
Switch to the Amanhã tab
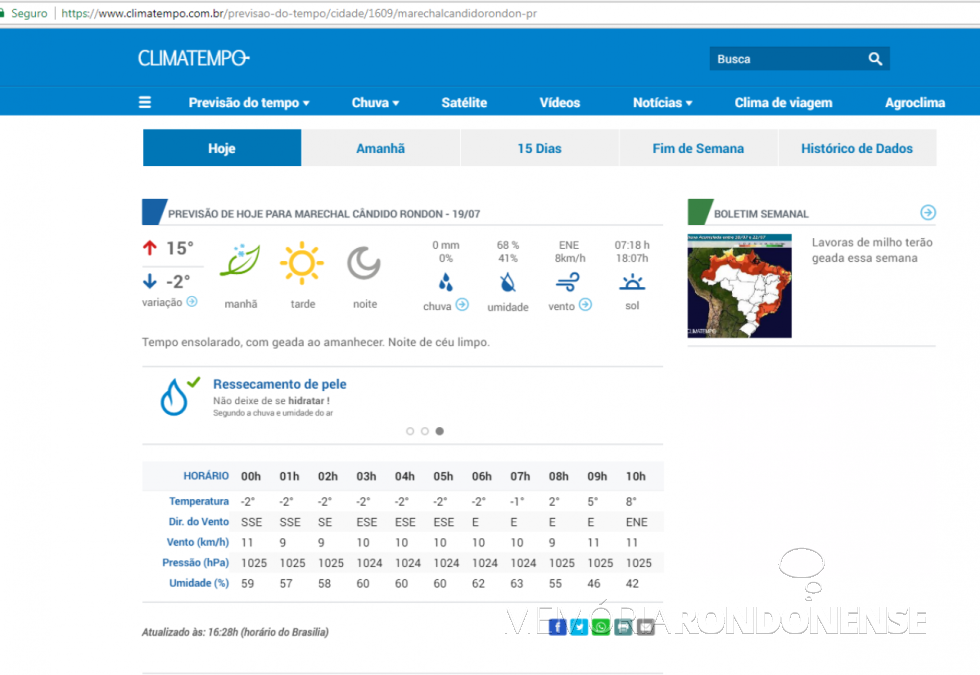tap(380, 147)
